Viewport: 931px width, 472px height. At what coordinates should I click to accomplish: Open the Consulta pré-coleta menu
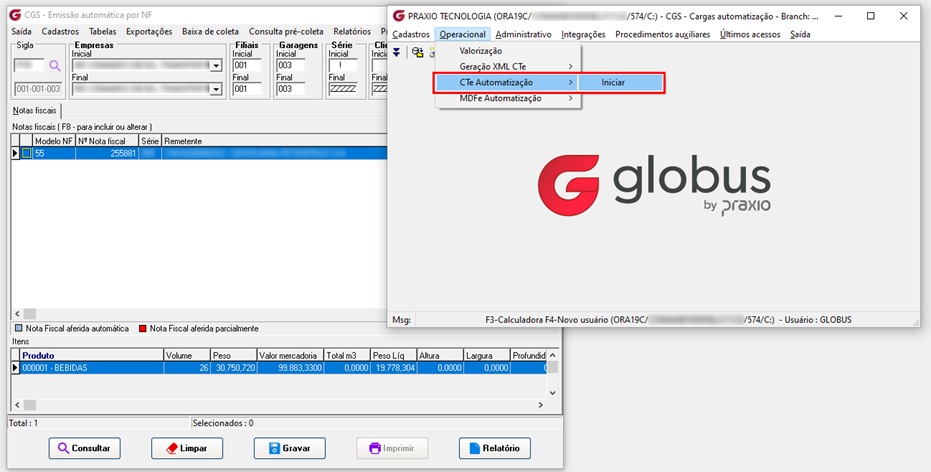pos(286,31)
